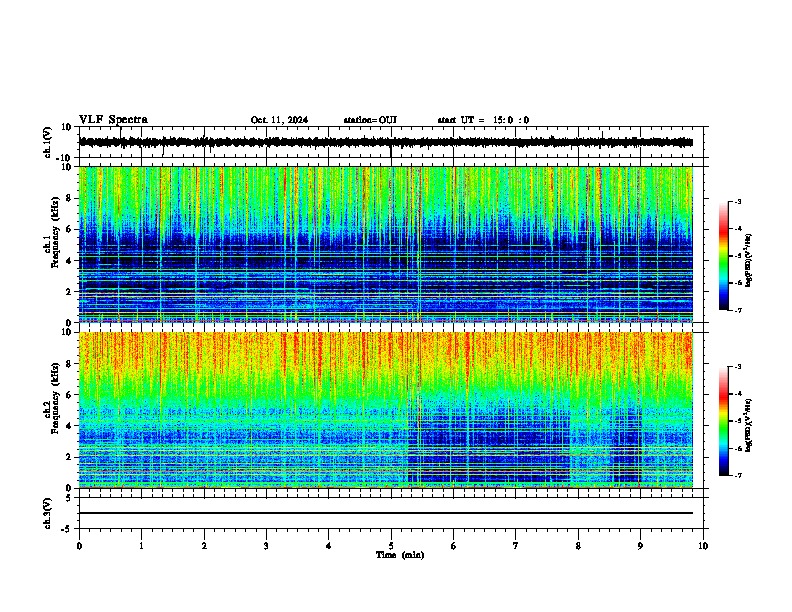Image resolution: width=792 pixels, height=612 pixels.
Task: Click the 'VLF Spectra' title text
Action: pos(113,119)
